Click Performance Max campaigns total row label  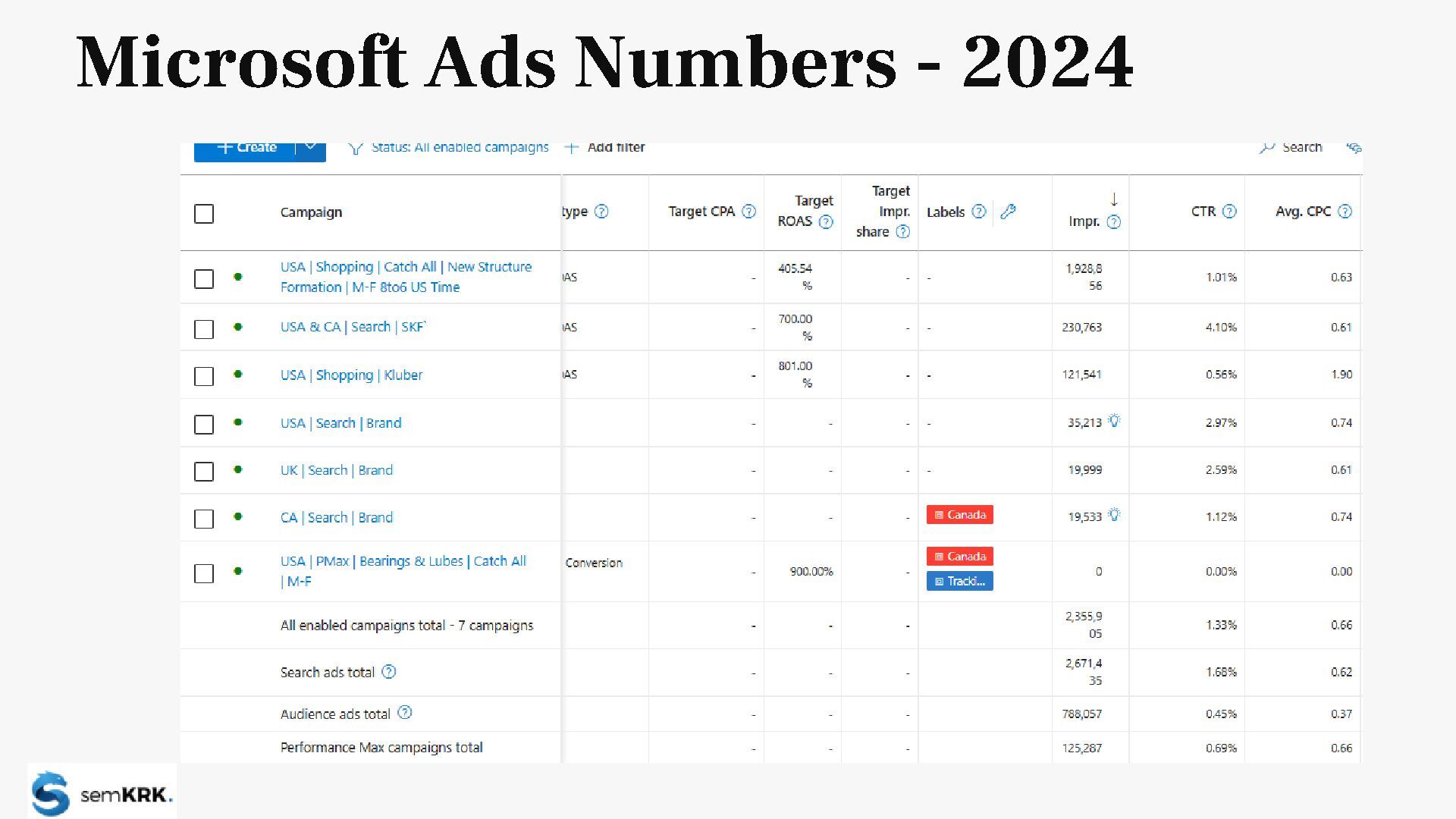pyautogui.click(x=381, y=748)
